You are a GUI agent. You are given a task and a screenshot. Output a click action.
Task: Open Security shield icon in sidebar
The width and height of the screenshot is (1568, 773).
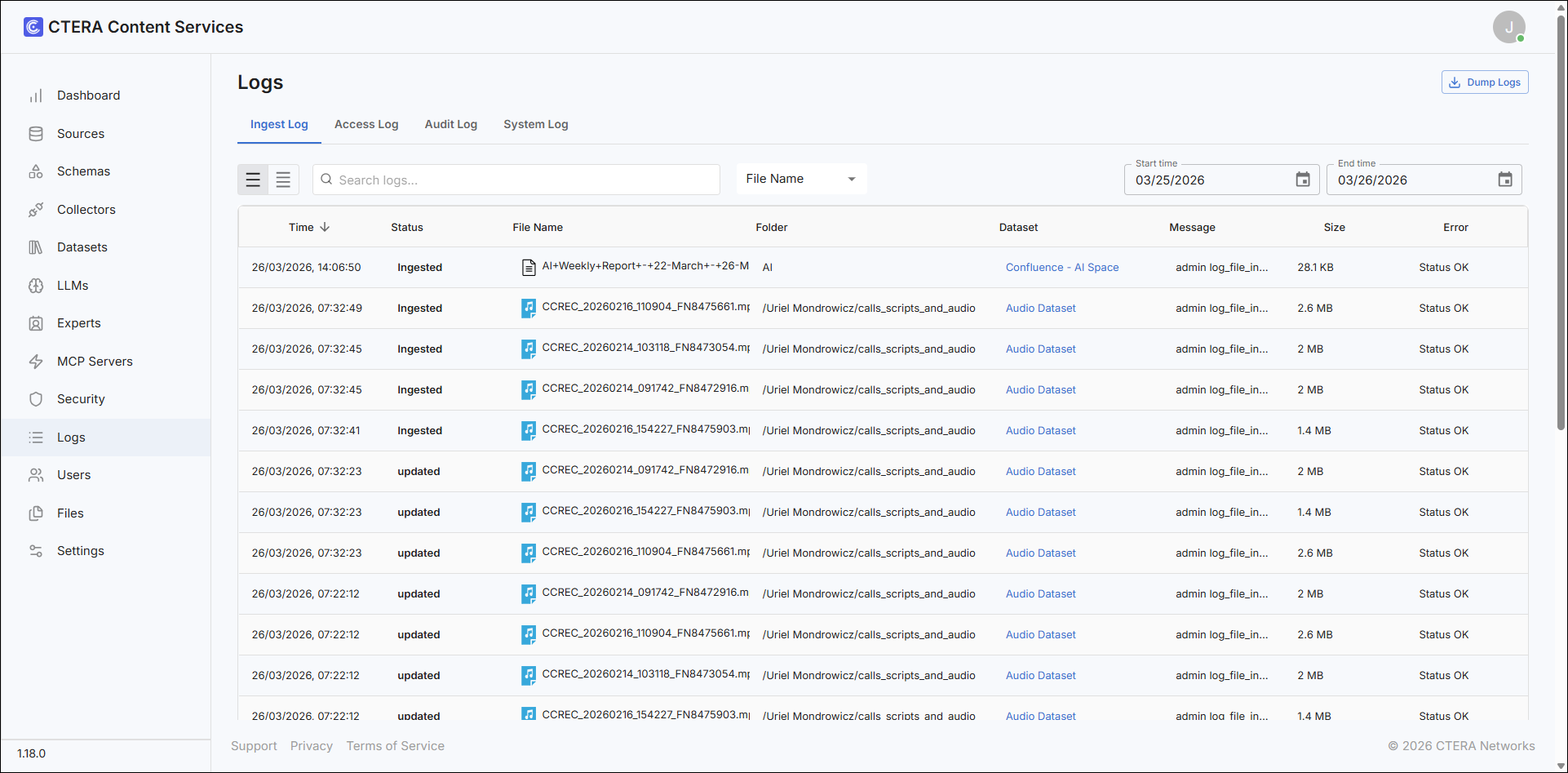click(36, 399)
